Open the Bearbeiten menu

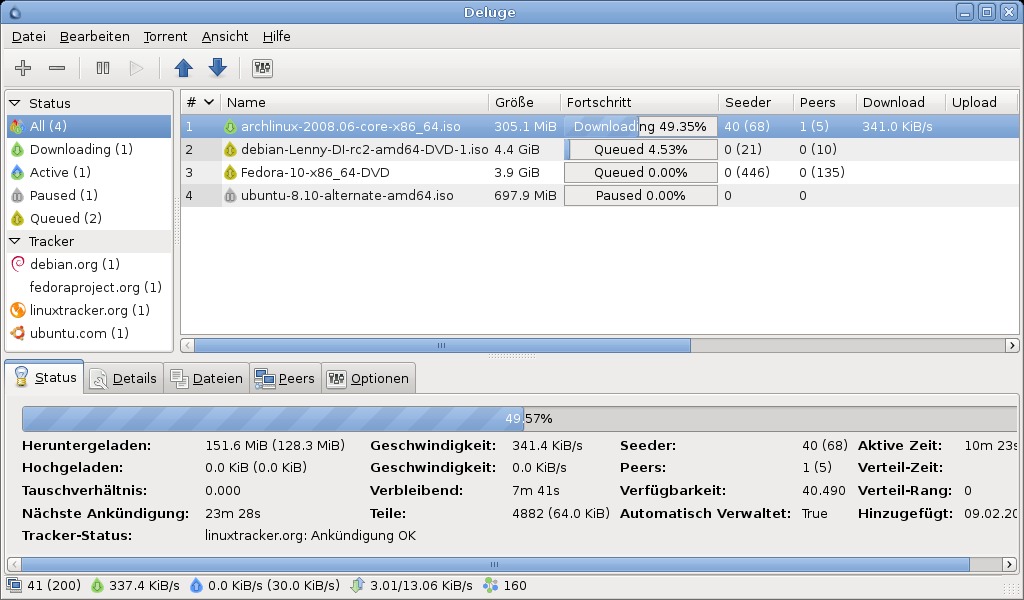95,37
